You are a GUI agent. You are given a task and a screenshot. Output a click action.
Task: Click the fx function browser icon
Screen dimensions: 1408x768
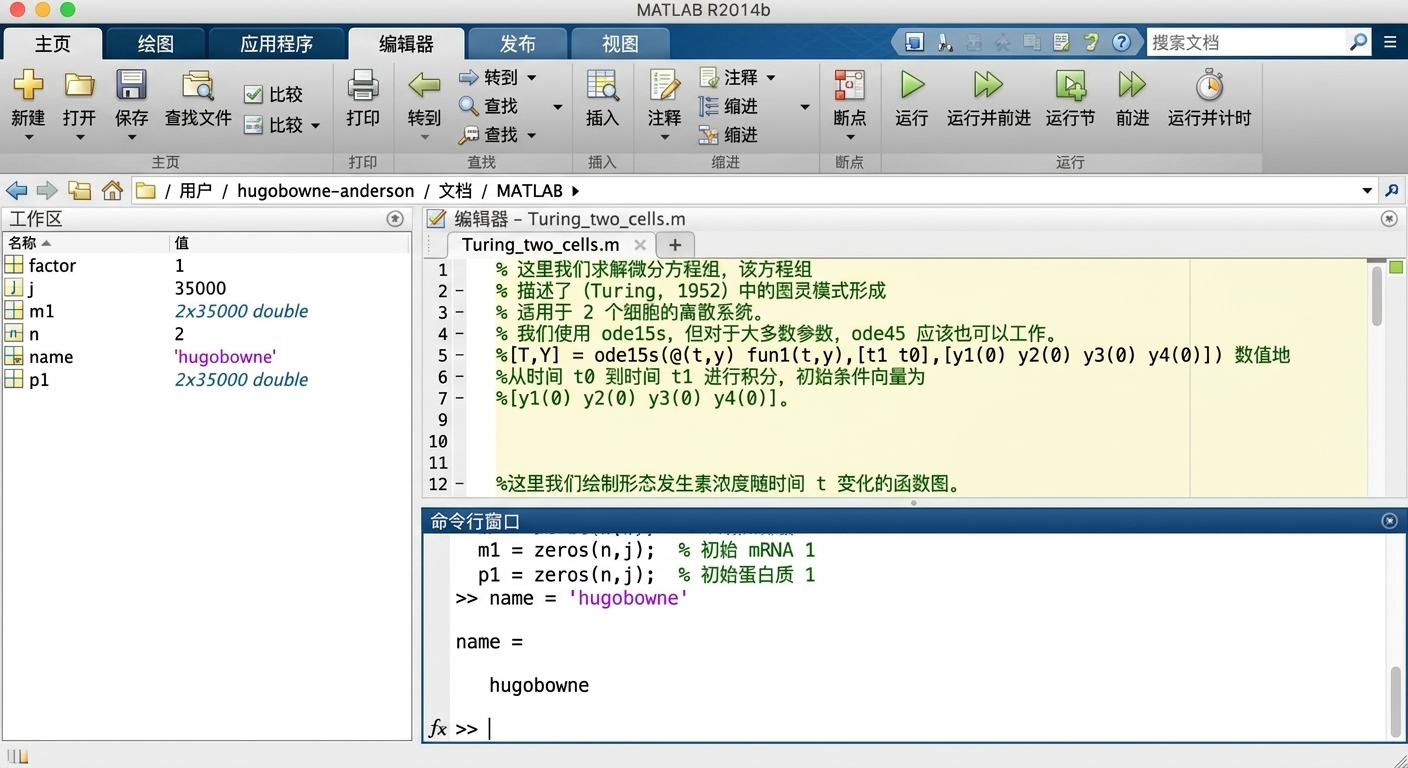pos(437,728)
